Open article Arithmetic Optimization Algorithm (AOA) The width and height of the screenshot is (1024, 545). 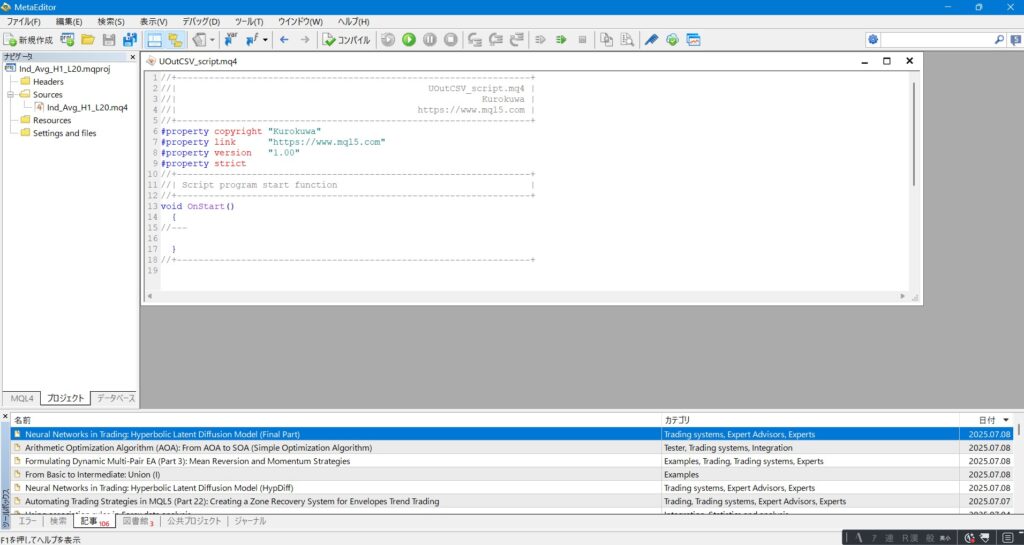[x=199, y=448]
